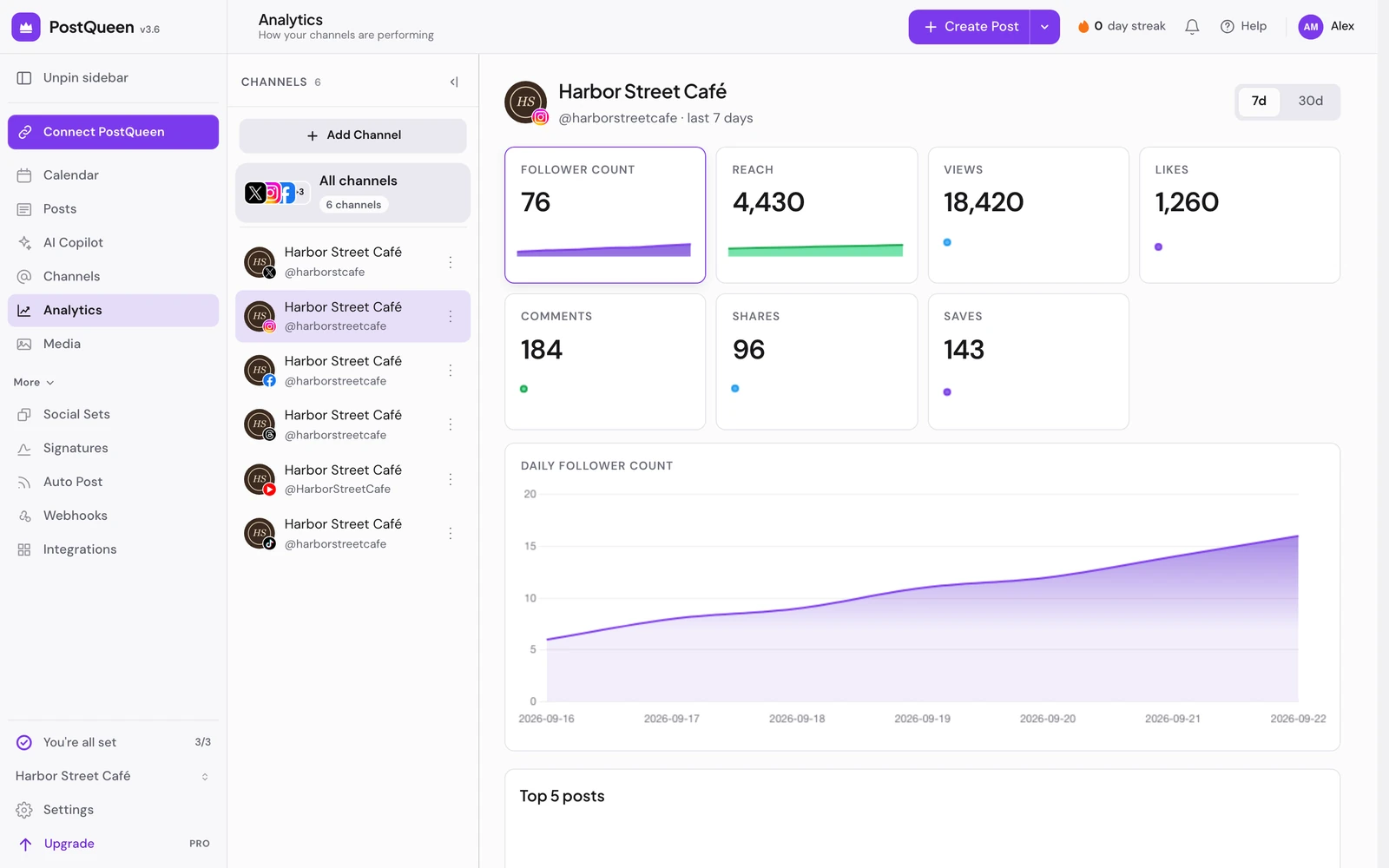
Task: Click Add Channel button
Action: [x=353, y=135]
